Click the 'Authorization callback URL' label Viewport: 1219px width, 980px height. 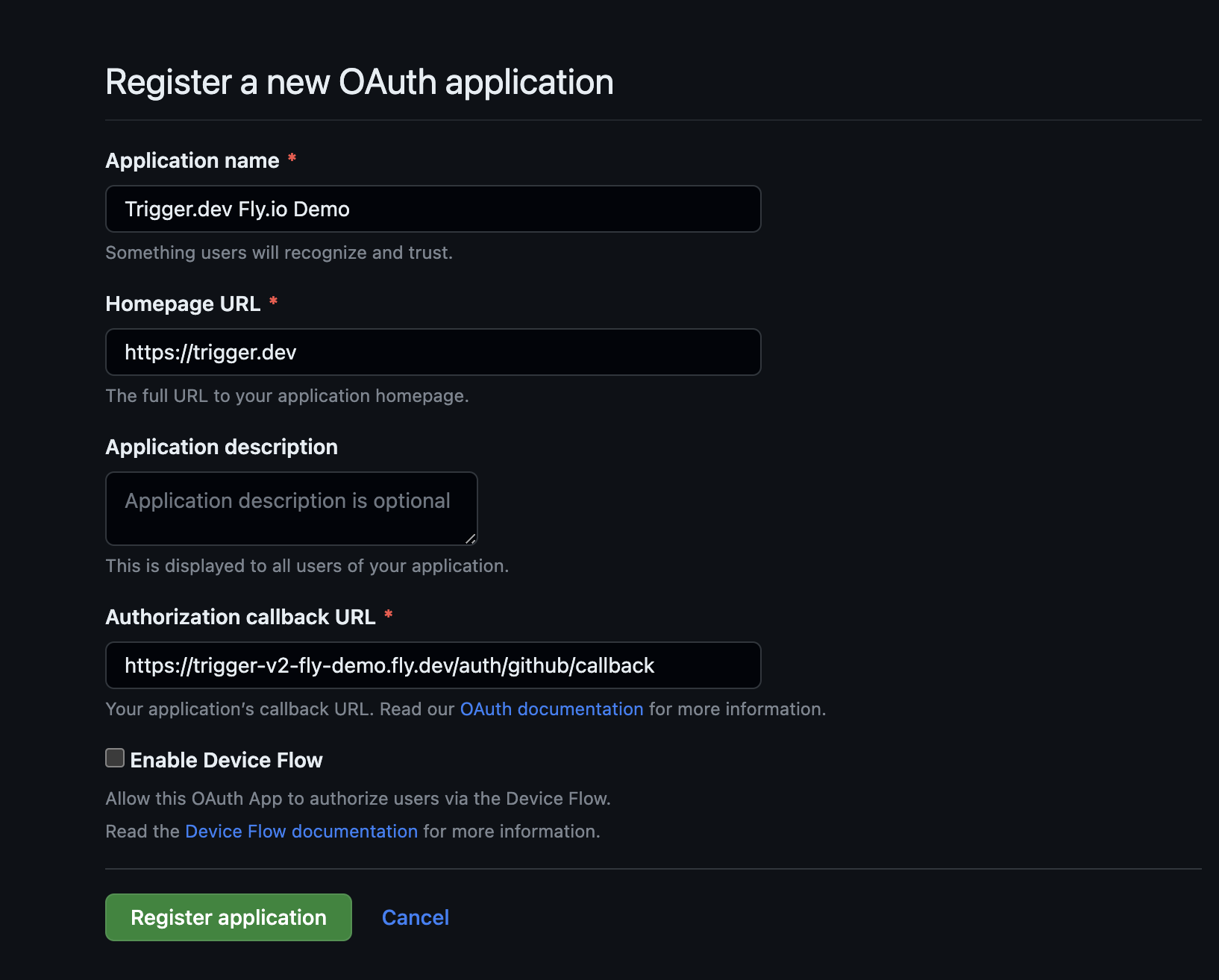[240, 618]
